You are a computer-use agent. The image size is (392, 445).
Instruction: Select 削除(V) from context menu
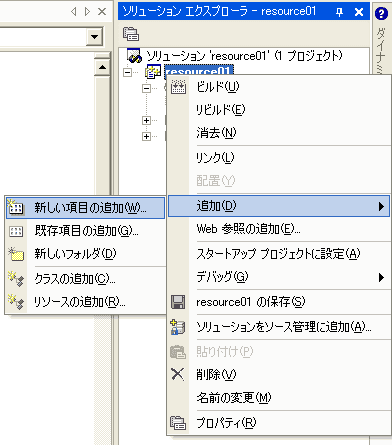pos(279,374)
